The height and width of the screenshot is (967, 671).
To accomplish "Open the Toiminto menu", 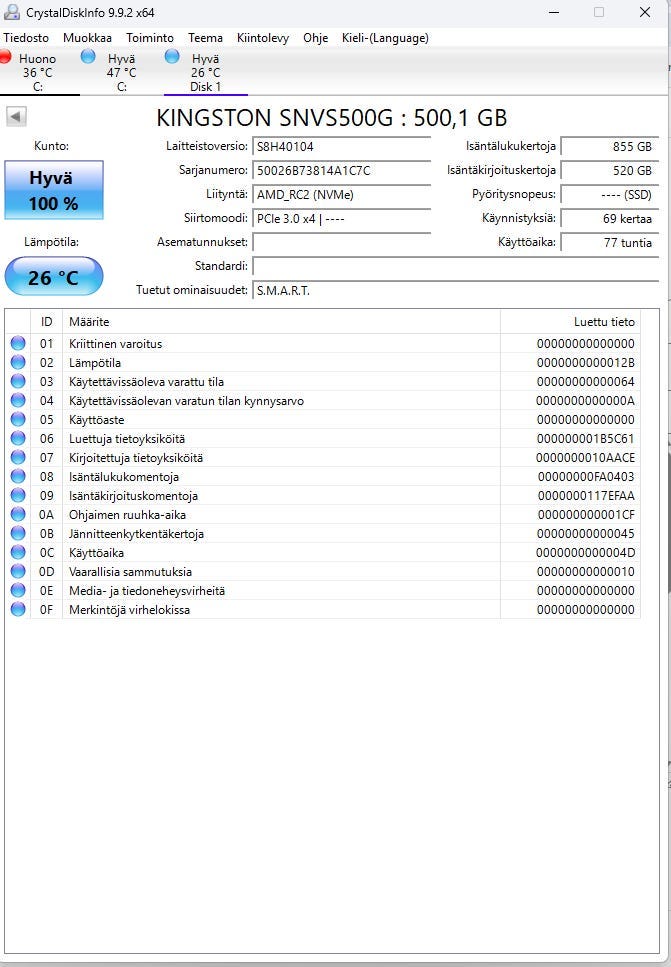I will 150,38.
